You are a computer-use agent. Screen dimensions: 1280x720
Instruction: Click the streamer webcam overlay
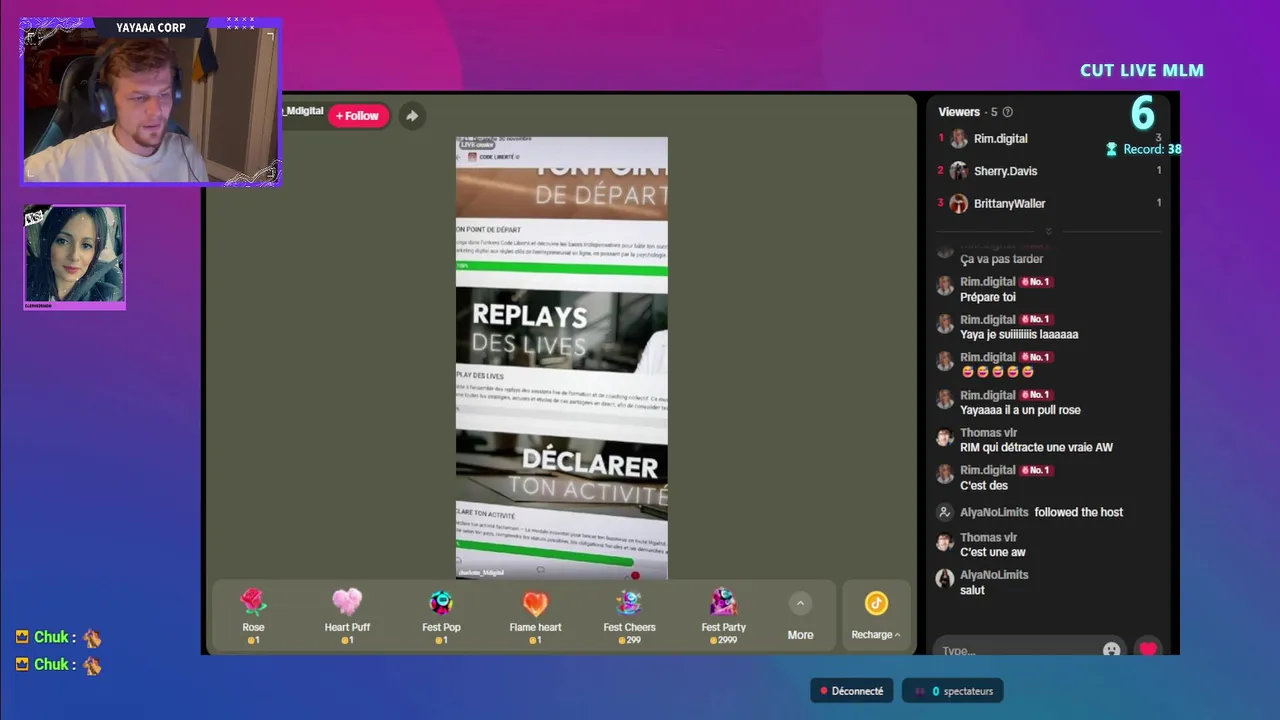pyautogui.click(x=151, y=103)
